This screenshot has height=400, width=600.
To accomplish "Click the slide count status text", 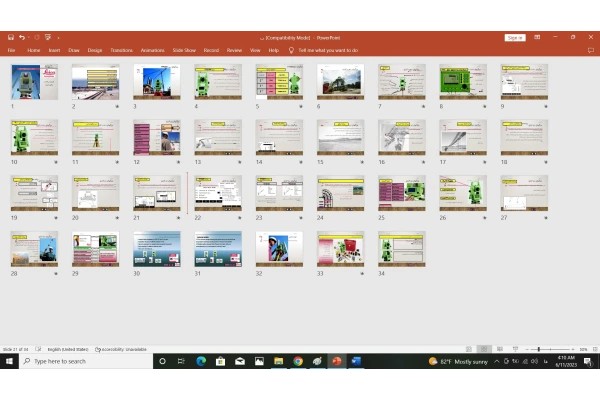I will click(x=15, y=349).
